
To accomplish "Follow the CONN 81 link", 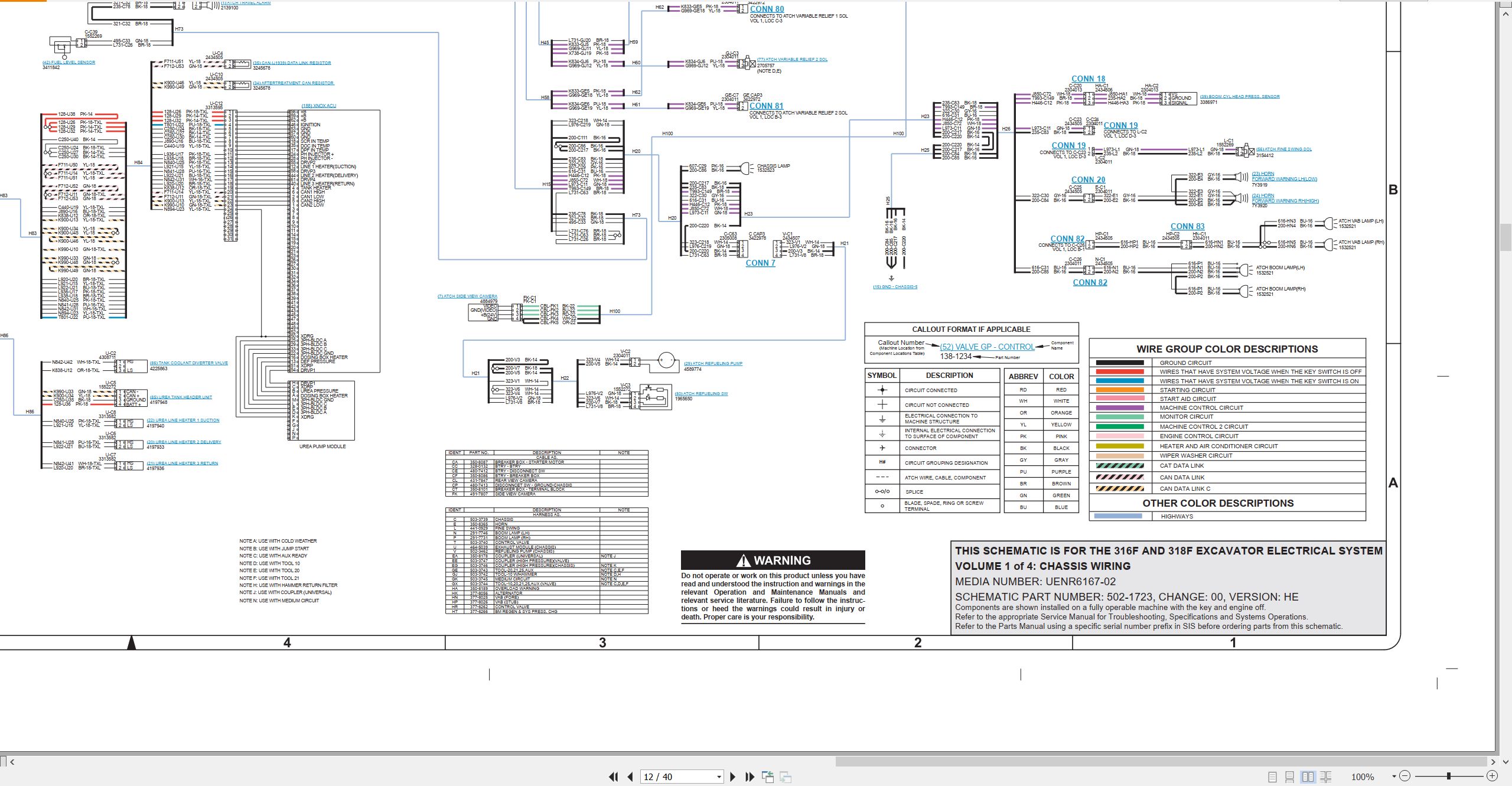I will 766,106.
